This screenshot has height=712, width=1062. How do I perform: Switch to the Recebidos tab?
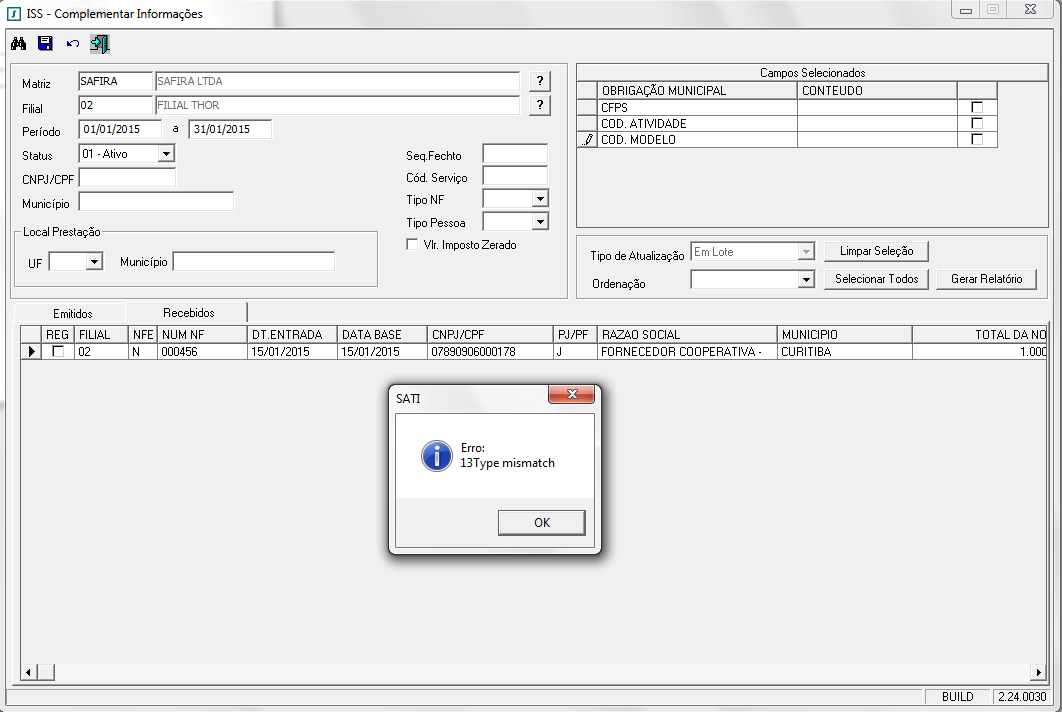pyautogui.click(x=188, y=313)
